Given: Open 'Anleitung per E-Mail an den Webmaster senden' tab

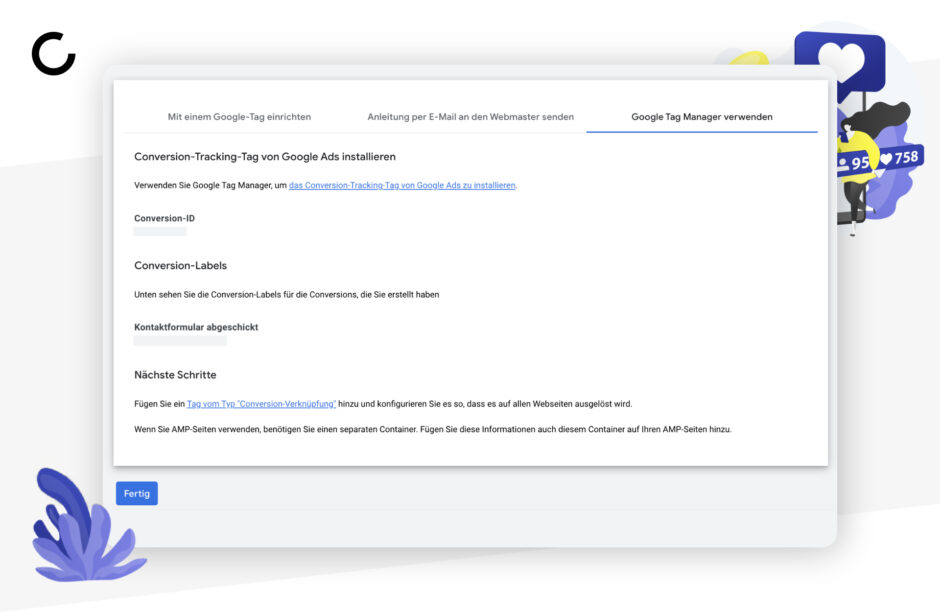Looking at the screenshot, I should (x=471, y=117).
